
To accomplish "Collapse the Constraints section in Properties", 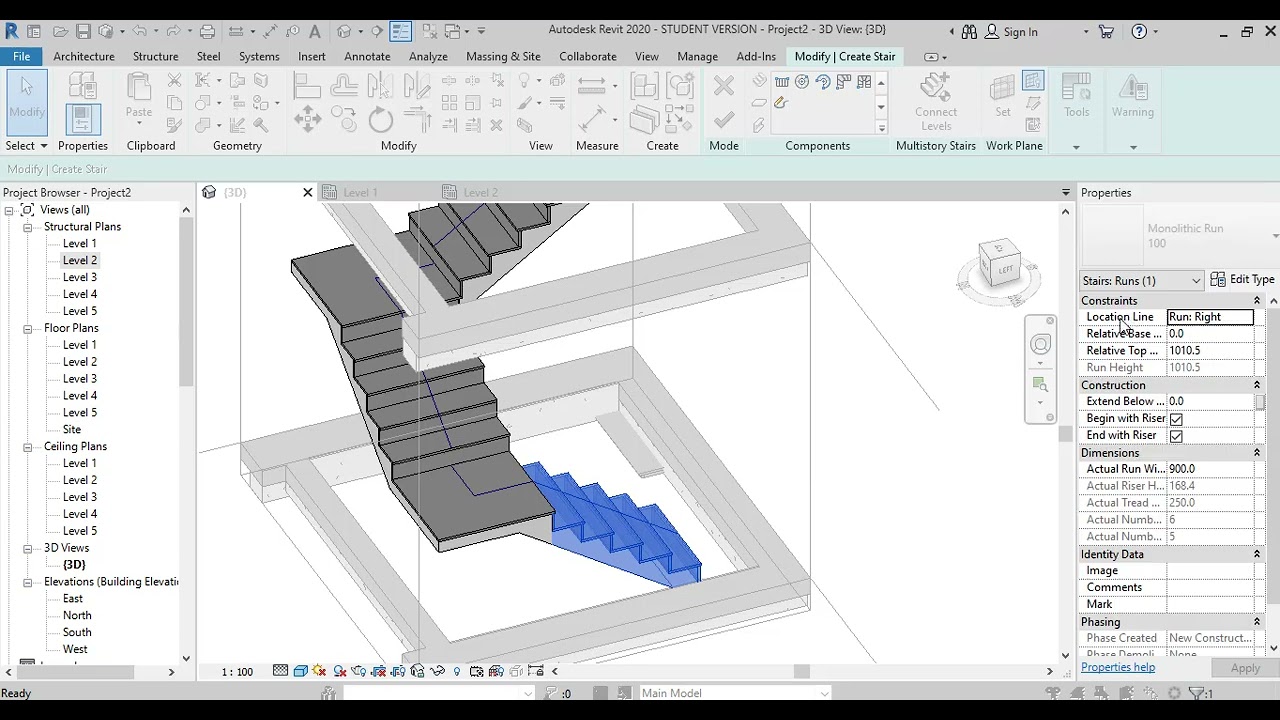I will (x=1257, y=301).
